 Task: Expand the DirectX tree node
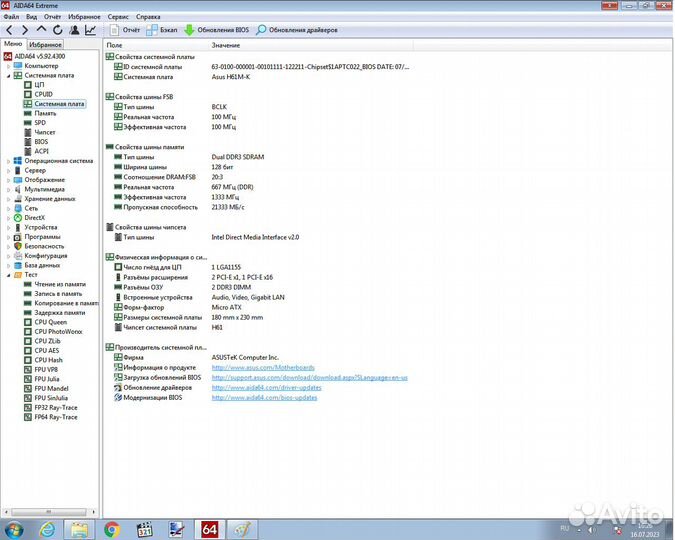8,217
